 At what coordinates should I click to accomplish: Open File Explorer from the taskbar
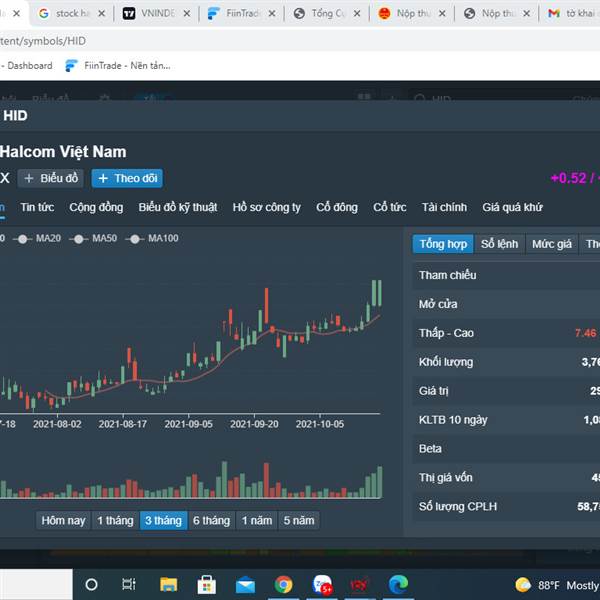click(x=168, y=585)
